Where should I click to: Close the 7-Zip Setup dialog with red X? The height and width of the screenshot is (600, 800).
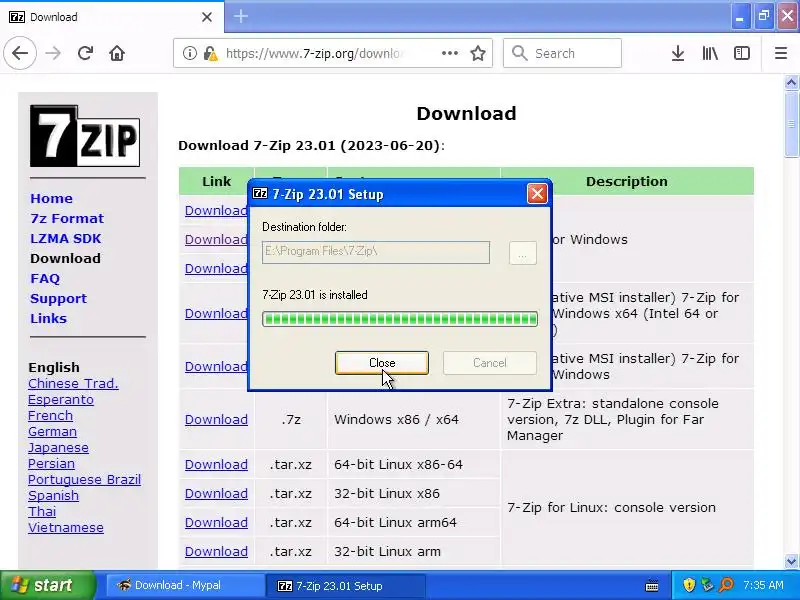click(537, 193)
